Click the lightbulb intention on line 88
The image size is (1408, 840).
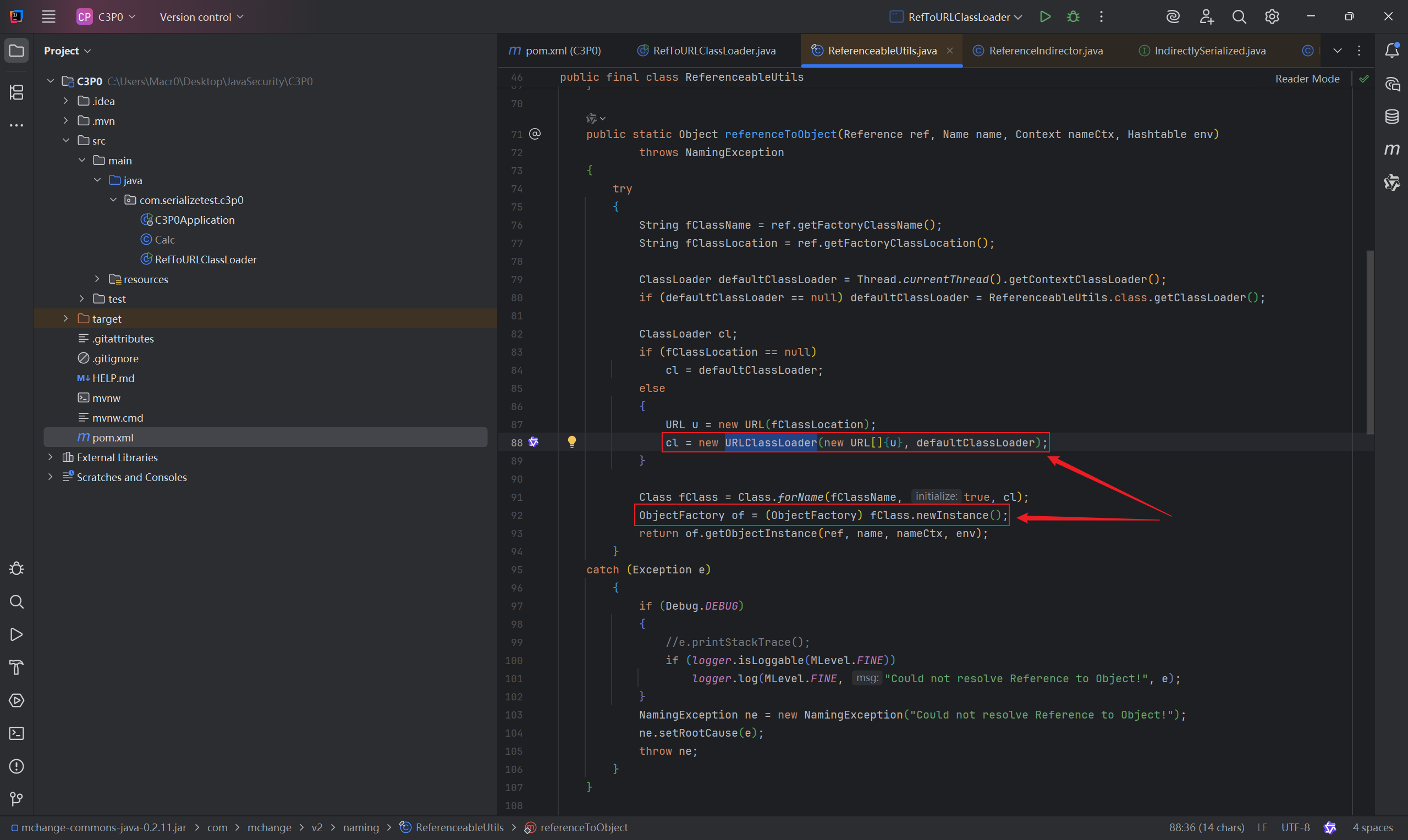point(572,442)
